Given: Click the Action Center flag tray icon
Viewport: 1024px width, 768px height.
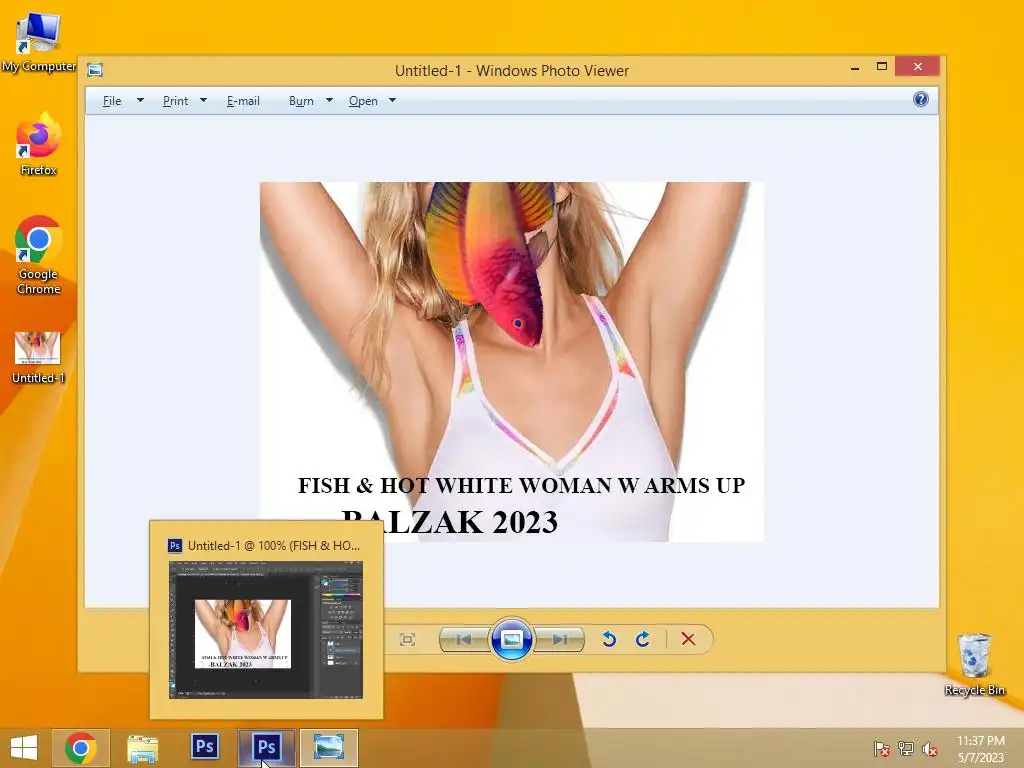Looking at the screenshot, I should (881, 749).
